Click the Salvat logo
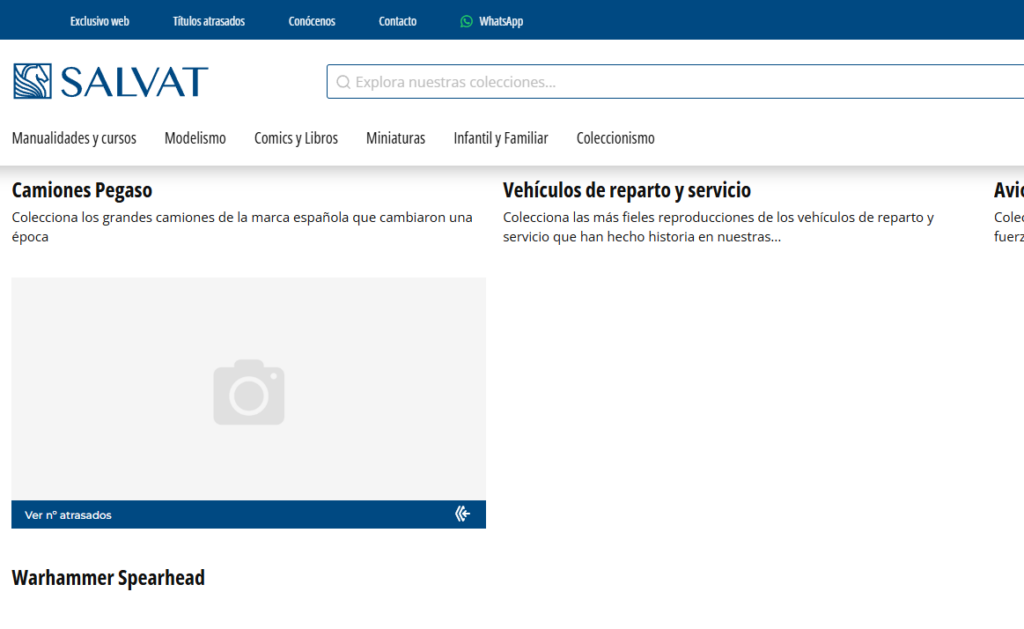This screenshot has height=629, width=1024. click(x=110, y=82)
